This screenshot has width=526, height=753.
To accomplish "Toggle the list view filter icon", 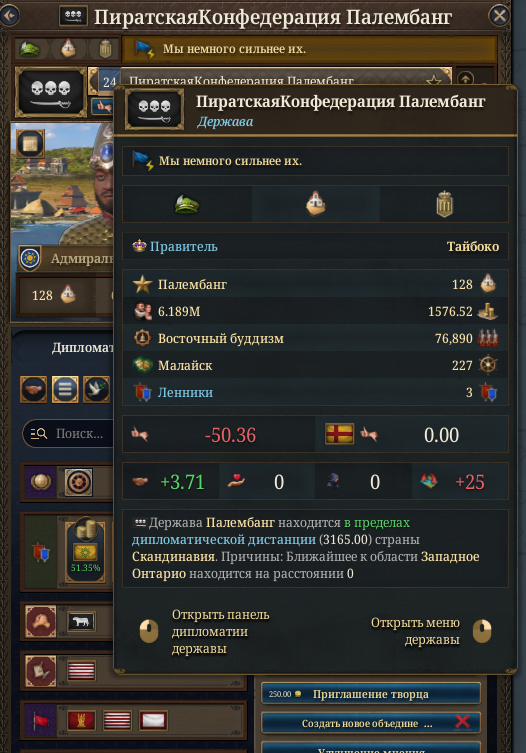I will (65, 389).
